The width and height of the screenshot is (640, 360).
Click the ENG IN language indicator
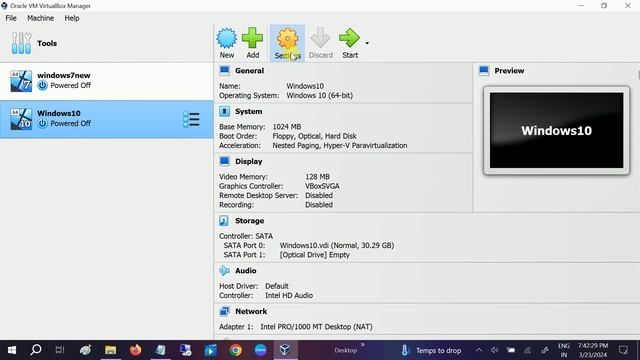564,350
